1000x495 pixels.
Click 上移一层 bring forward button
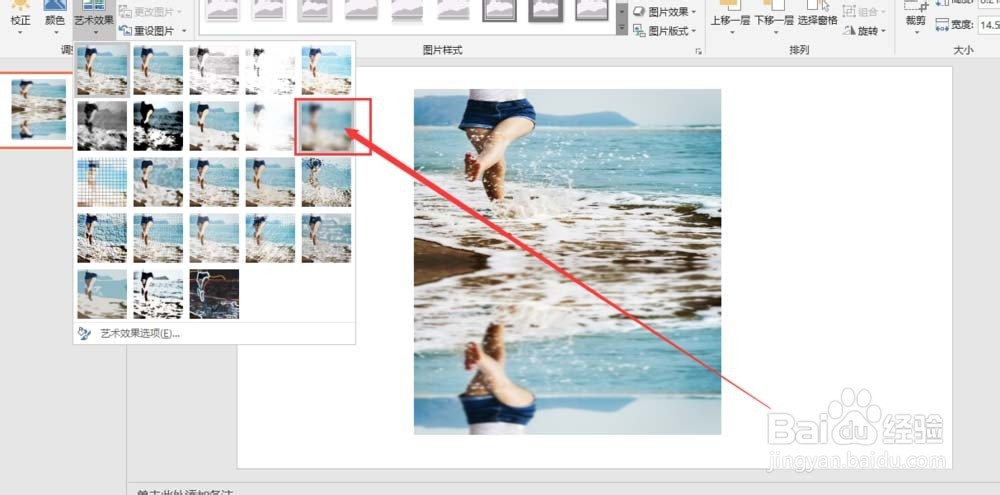[731, 17]
